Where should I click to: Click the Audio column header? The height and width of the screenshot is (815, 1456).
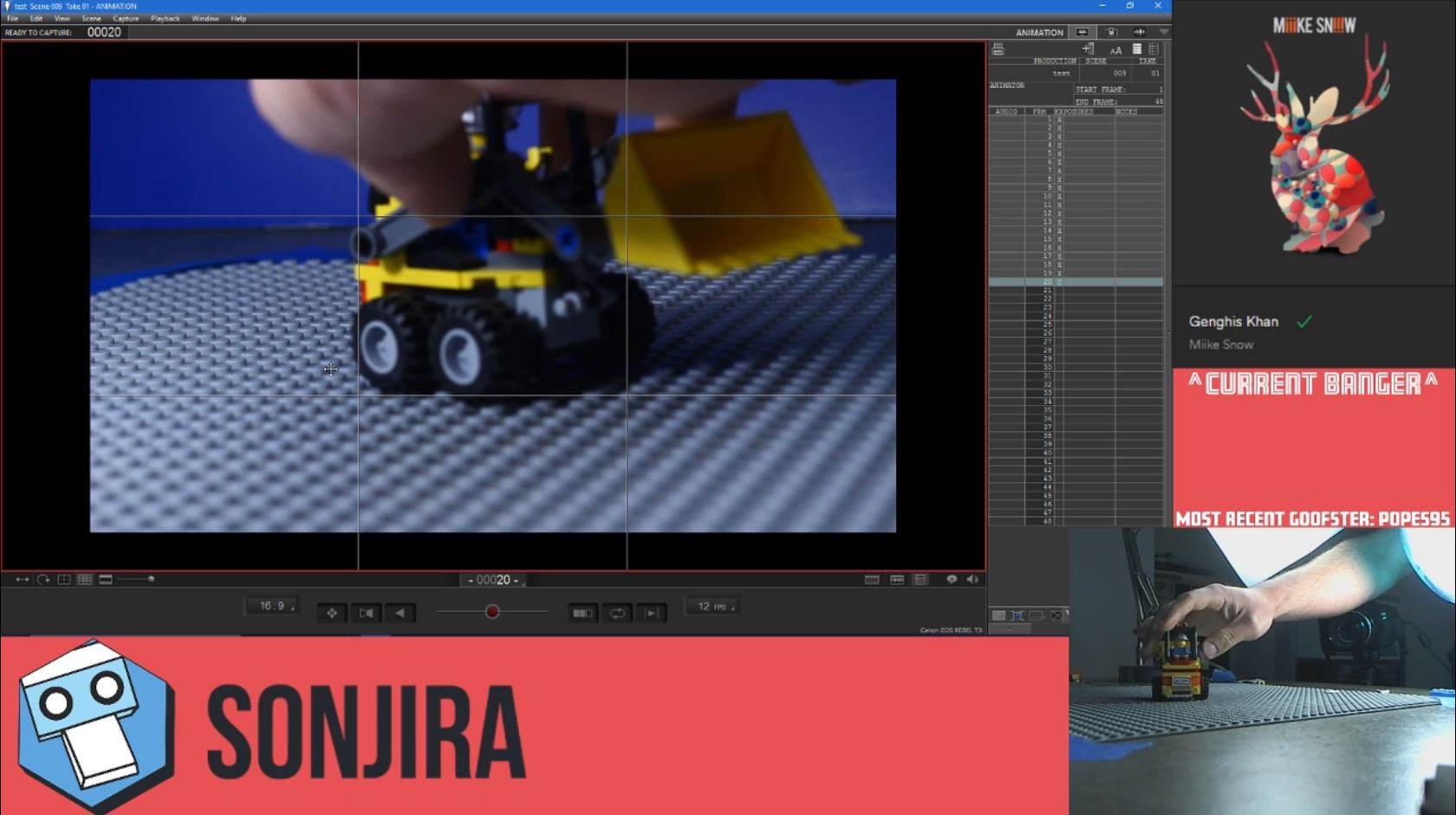tap(1006, 112)
